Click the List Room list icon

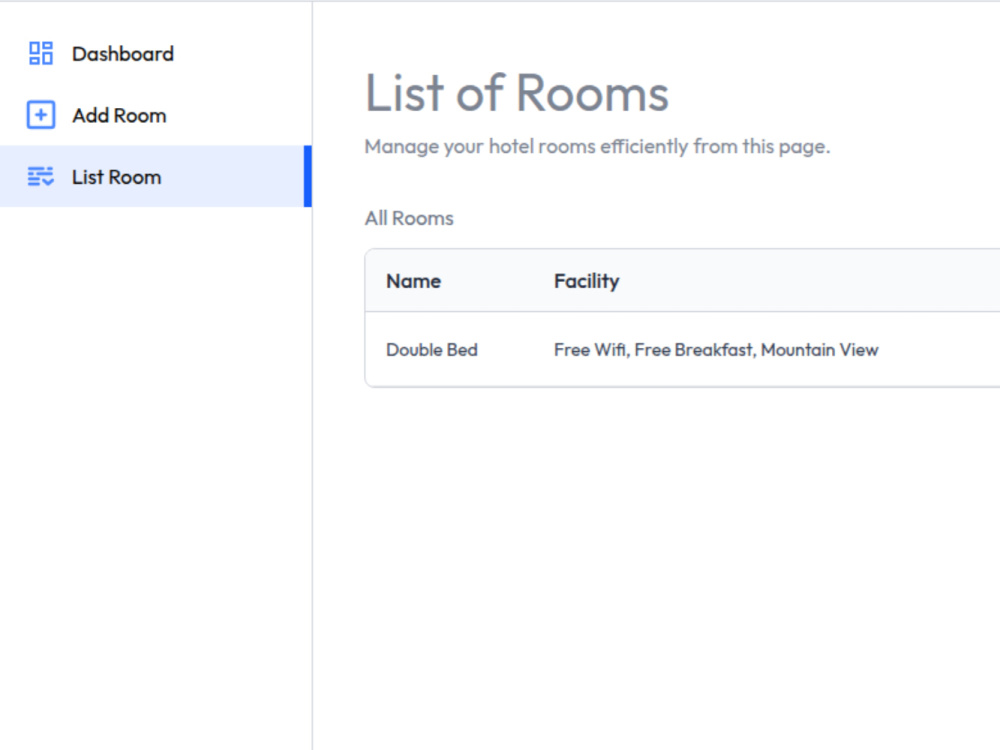click(x=41, y=177)
